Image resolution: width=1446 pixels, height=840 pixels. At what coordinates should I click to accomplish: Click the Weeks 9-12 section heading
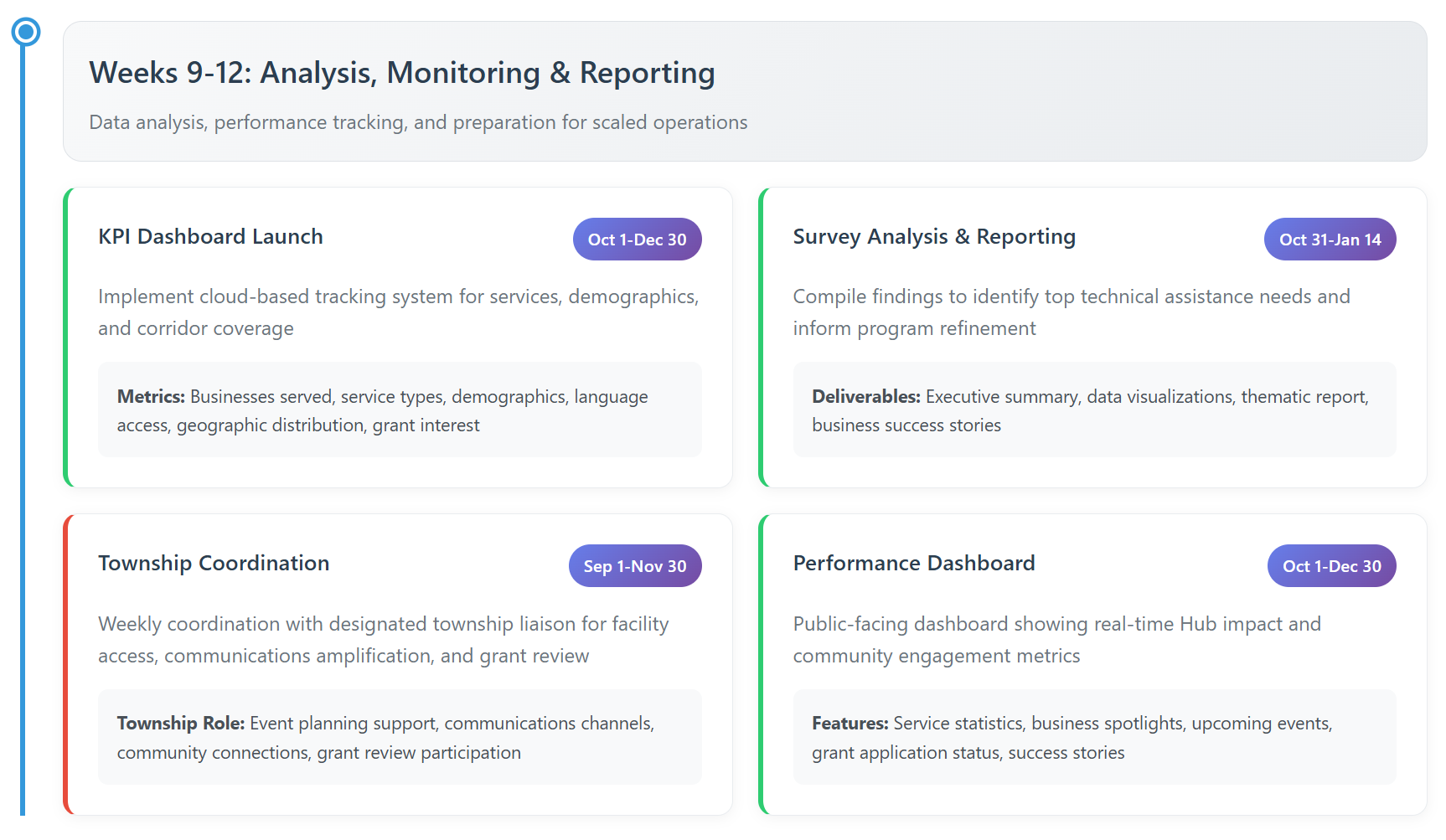tap(401, 73)
